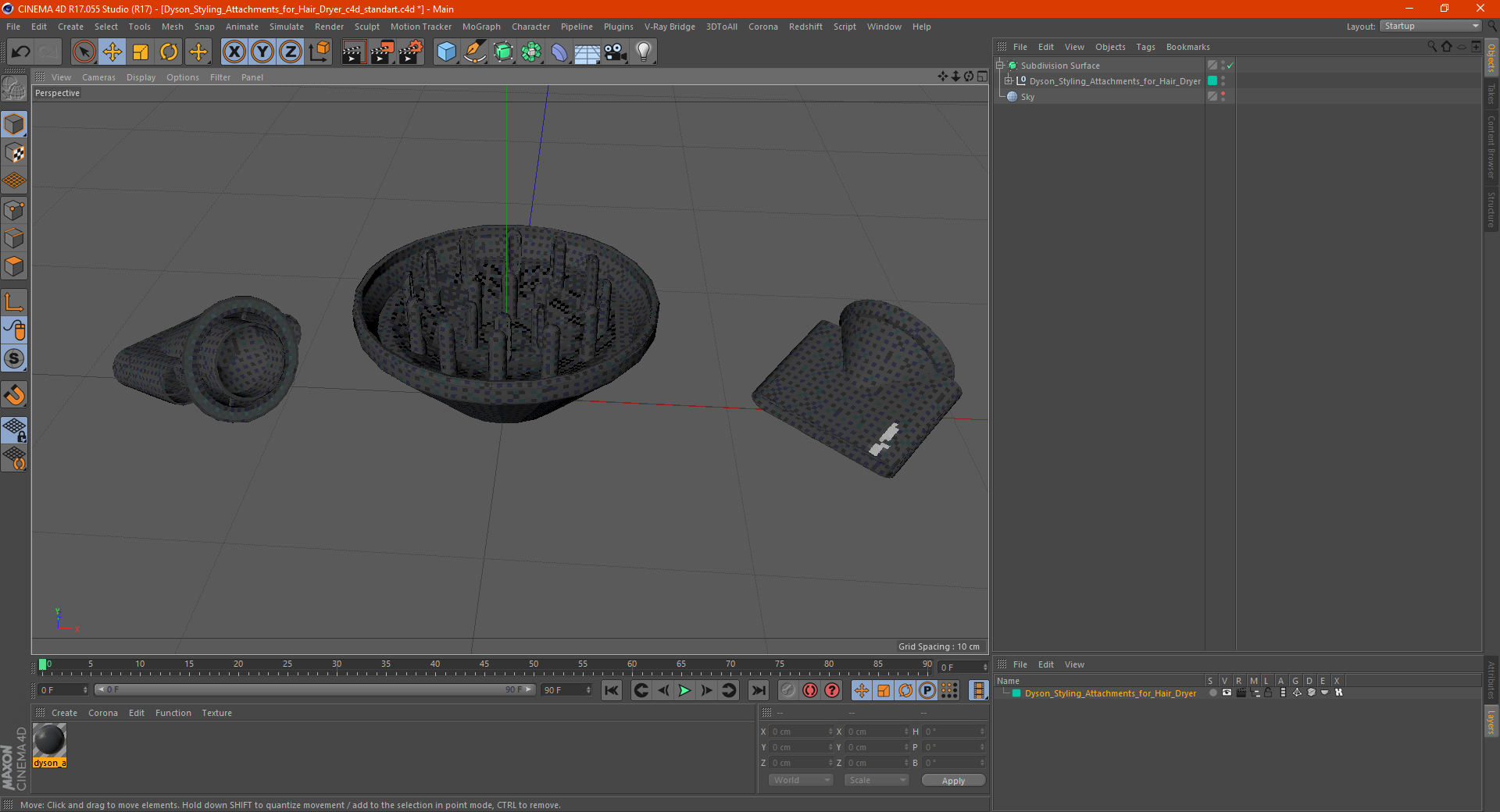Viewport: 1500px width, 812px height.
Task: Add a Floor environment object
Action: [x=587, y=52]
